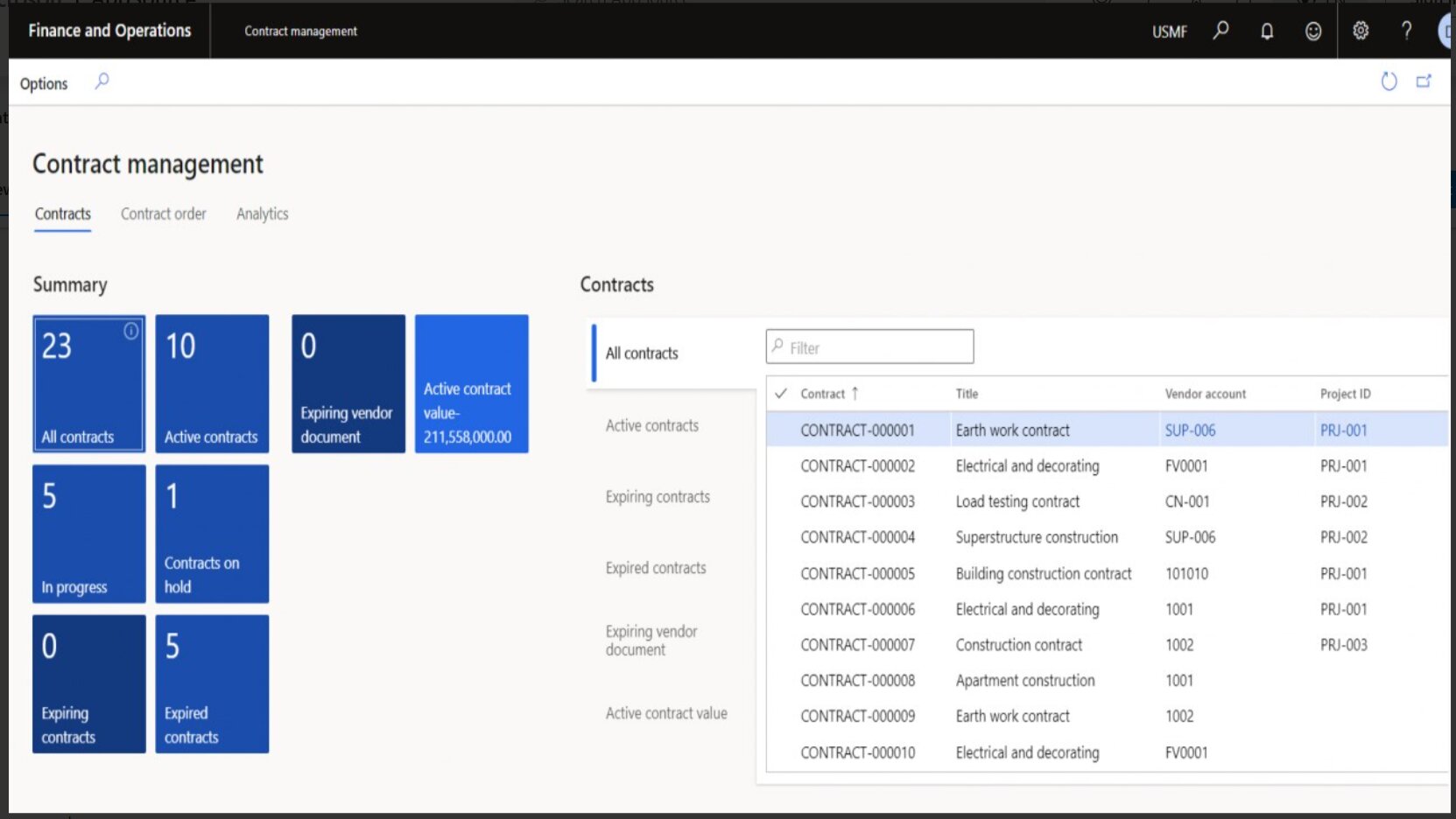
Task: Open the PRJ-001 project link in first row
Action: click(1343, 430)
